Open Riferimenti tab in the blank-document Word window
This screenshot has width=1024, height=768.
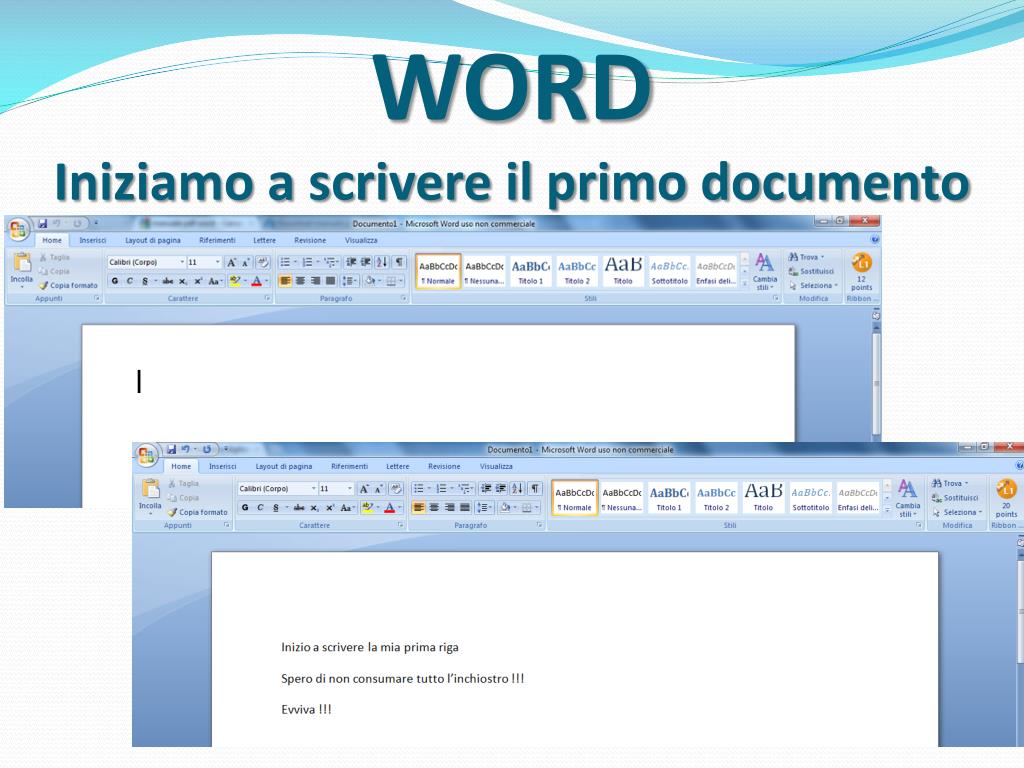click(x=217, y=240)
